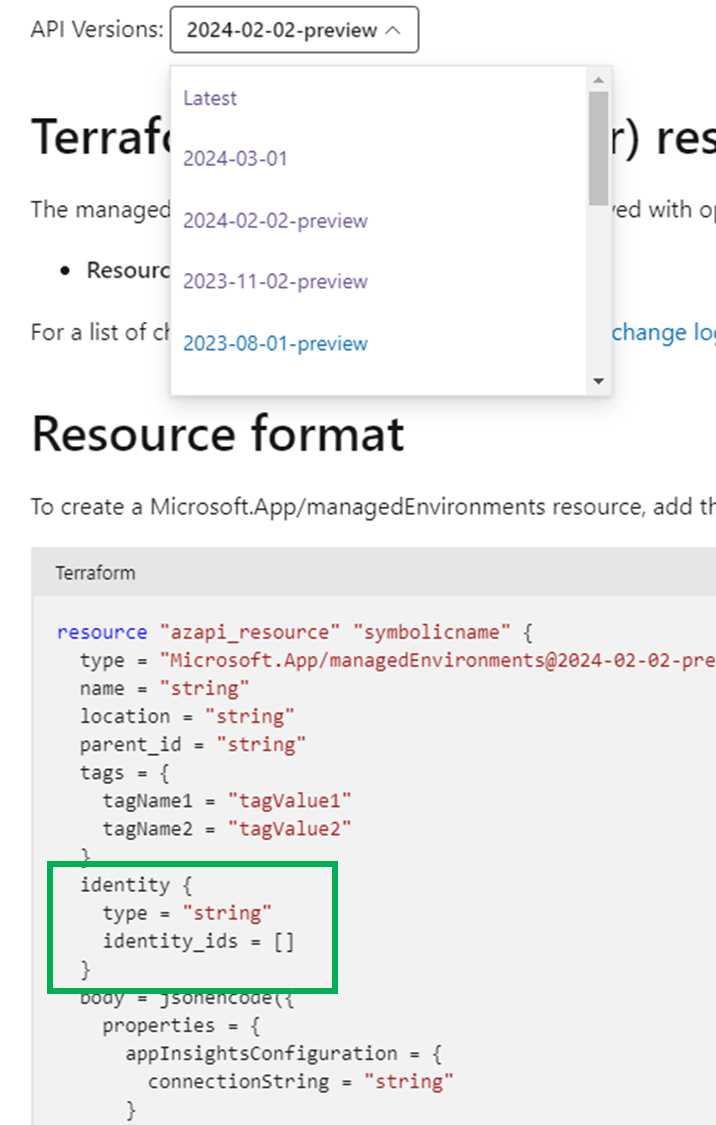Click the Resource format heading
The height and width of the screenshot is (1125, 716).
[218, 434]
